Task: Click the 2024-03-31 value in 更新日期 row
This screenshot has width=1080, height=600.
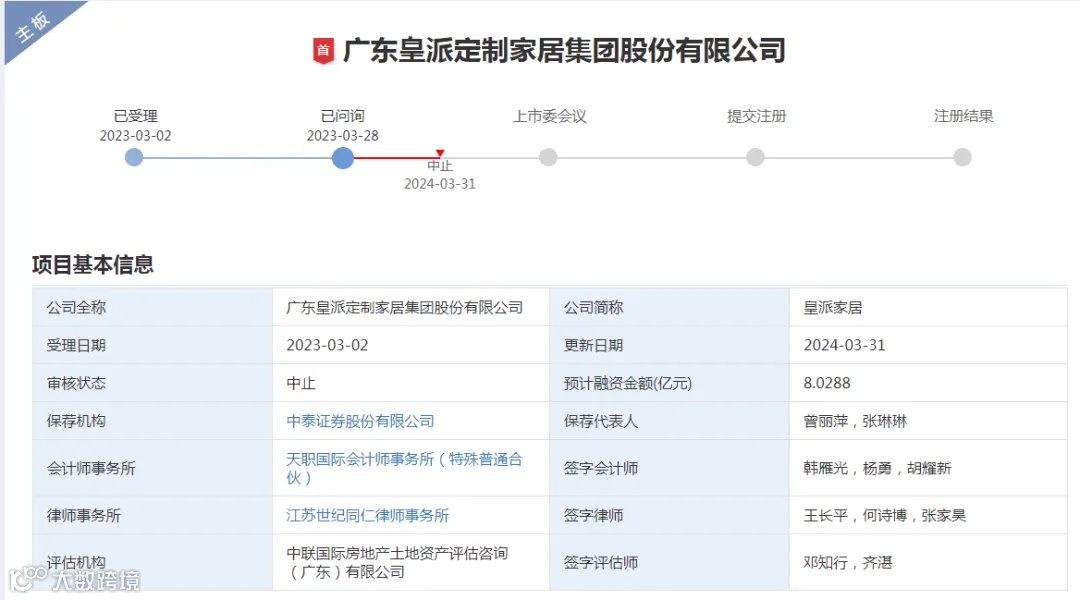Action: tap(844, 345)
